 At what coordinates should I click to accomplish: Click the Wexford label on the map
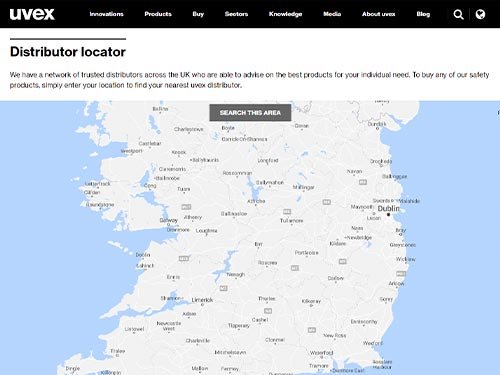click(x=373, y=343)
